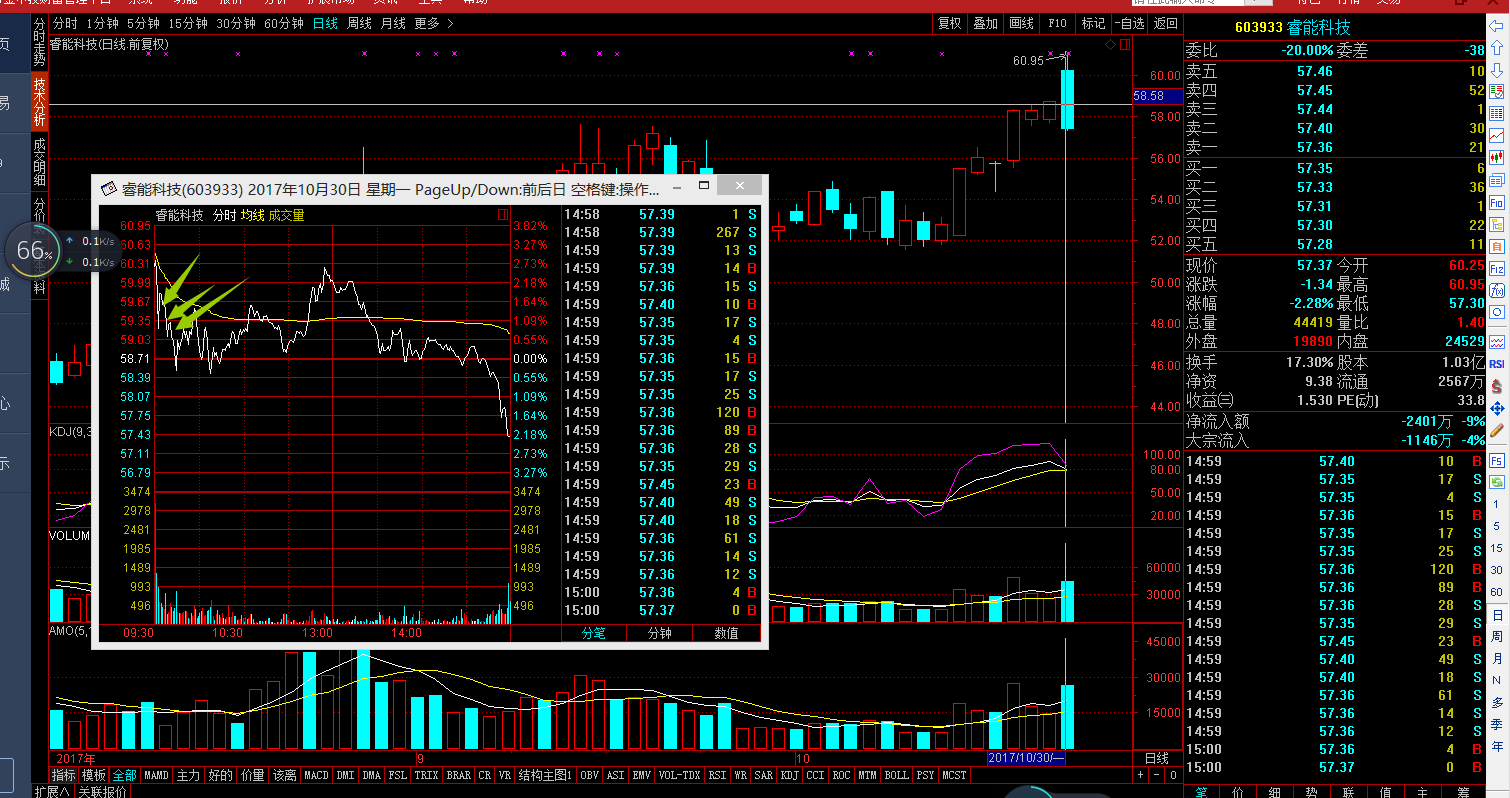Open the 标记 mark menu
This screenshot has width=1510, height=798.
click(x=1094, y=23)
